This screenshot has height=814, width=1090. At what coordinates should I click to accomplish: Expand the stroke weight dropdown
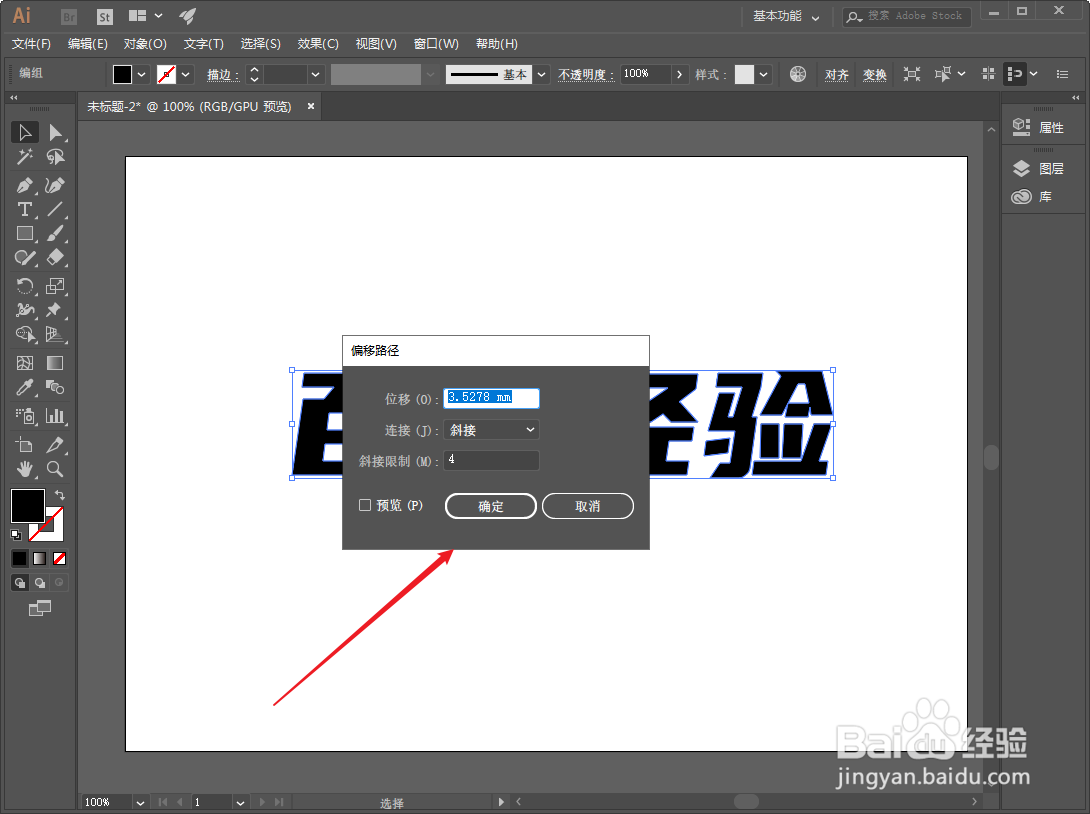(x=316, y=74)
